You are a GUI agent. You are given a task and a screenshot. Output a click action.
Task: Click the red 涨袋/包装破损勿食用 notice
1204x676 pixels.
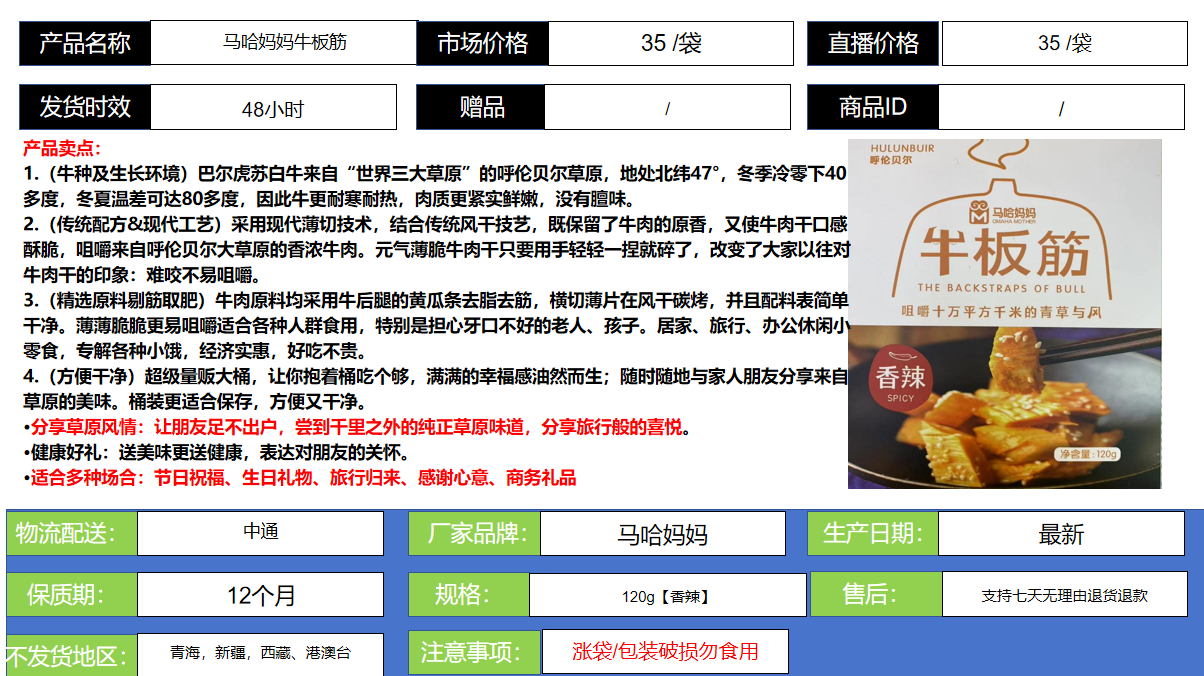click(665, 652)
